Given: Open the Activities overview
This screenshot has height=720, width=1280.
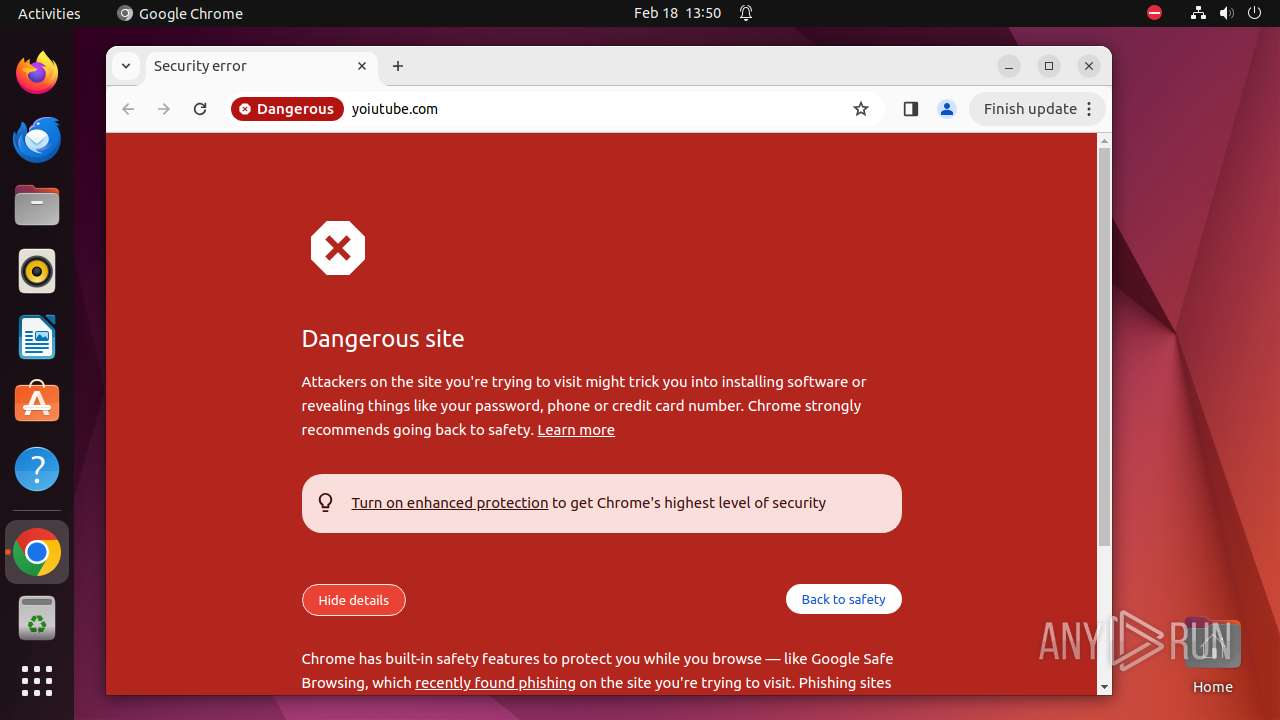Looking at the screenshot, I should (x=49, y=13).
